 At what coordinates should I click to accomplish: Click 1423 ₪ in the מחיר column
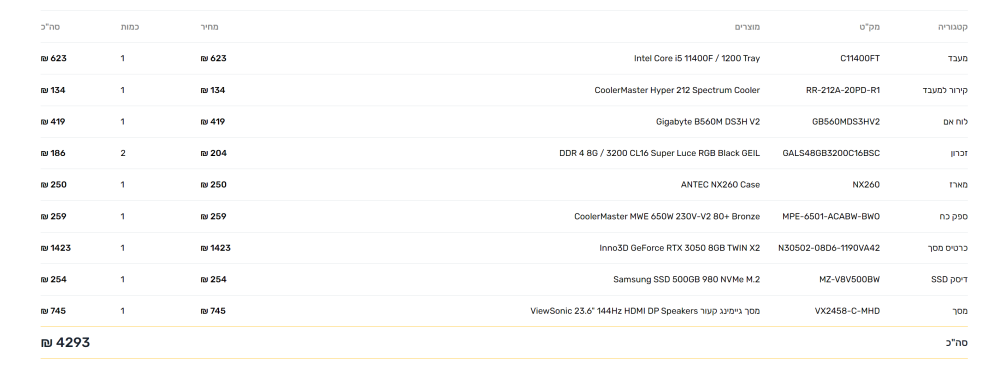[216, 248]
